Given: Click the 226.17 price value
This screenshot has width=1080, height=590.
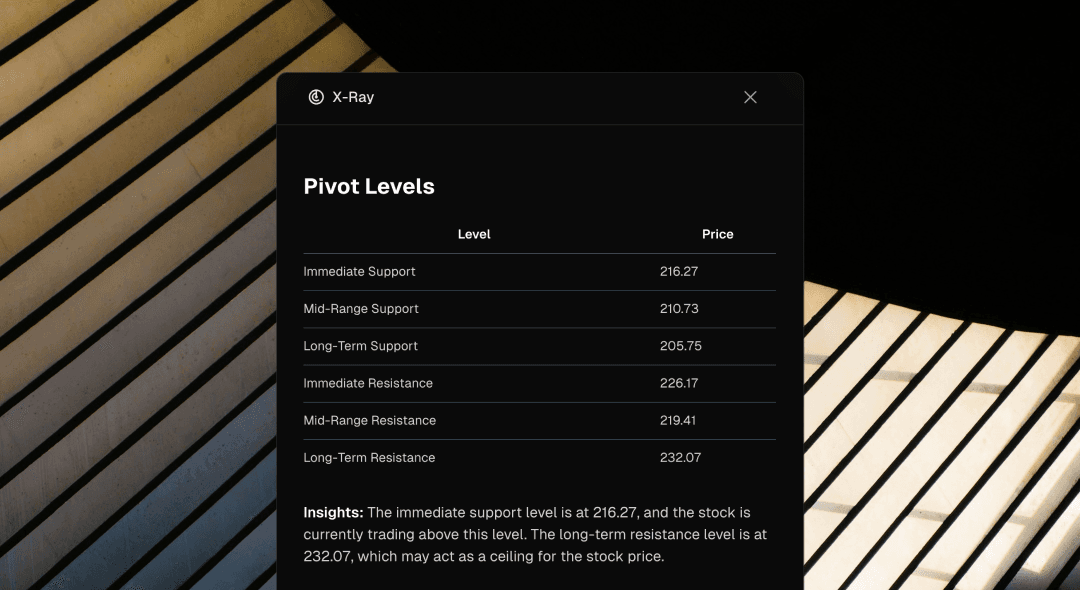Looking at the screenshot, I should pyautogui.click(x=678, y=383).
